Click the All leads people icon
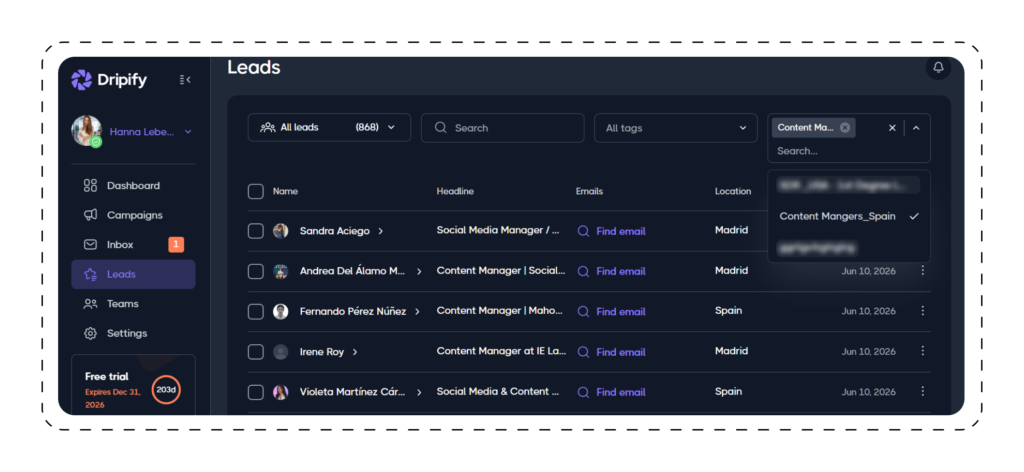 point(268,127)
